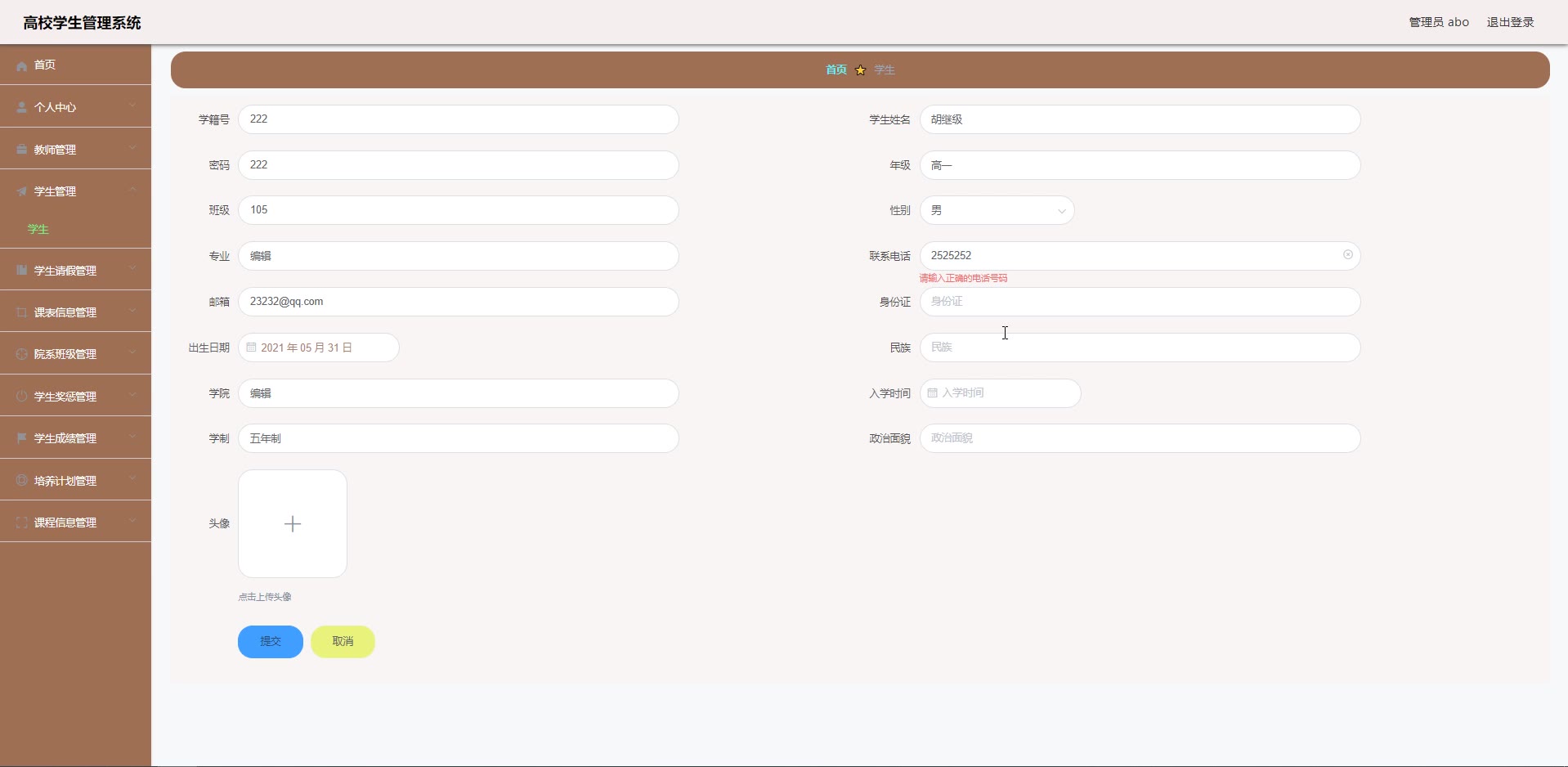
Task: Click the home icon beside 首页 in sidebar
Action: tap(22, 65)
